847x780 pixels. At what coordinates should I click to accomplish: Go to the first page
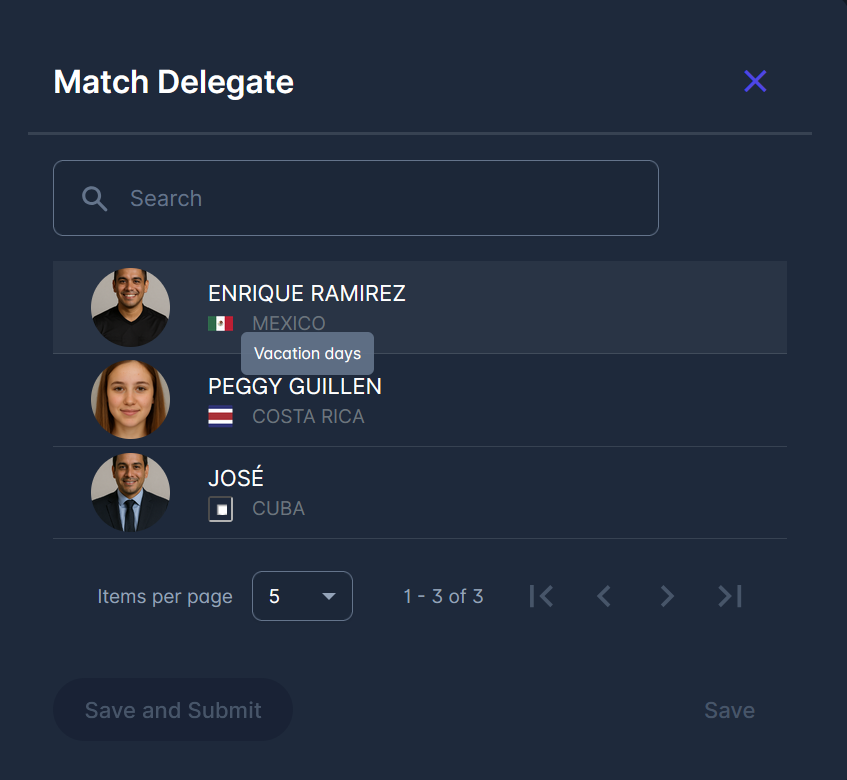tap(541, 596)
